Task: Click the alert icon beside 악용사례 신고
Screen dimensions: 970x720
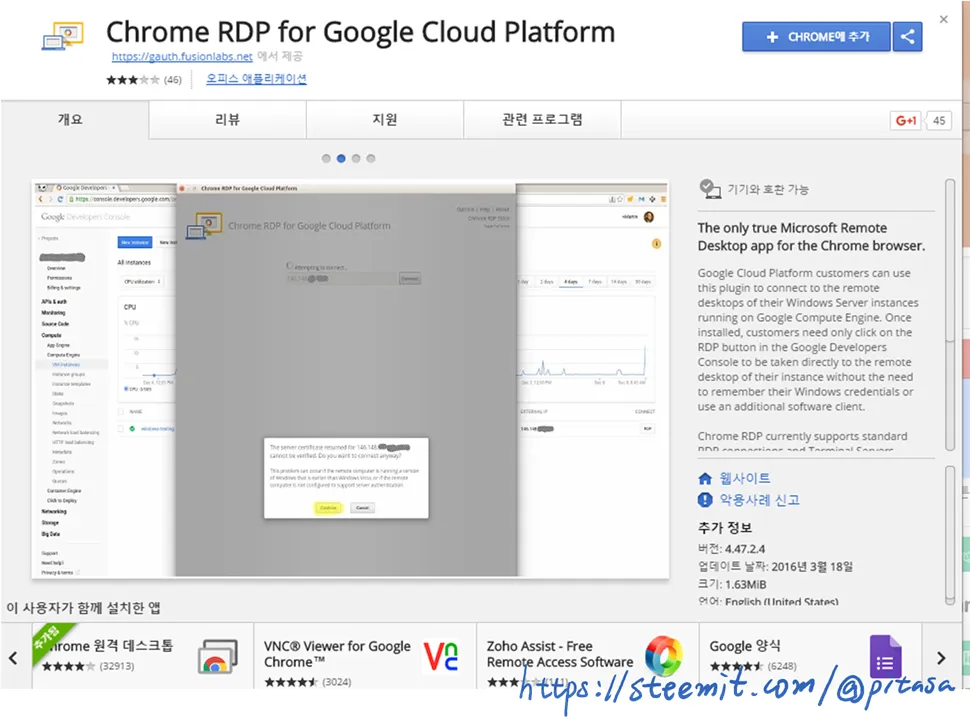Action: [705, 500]
